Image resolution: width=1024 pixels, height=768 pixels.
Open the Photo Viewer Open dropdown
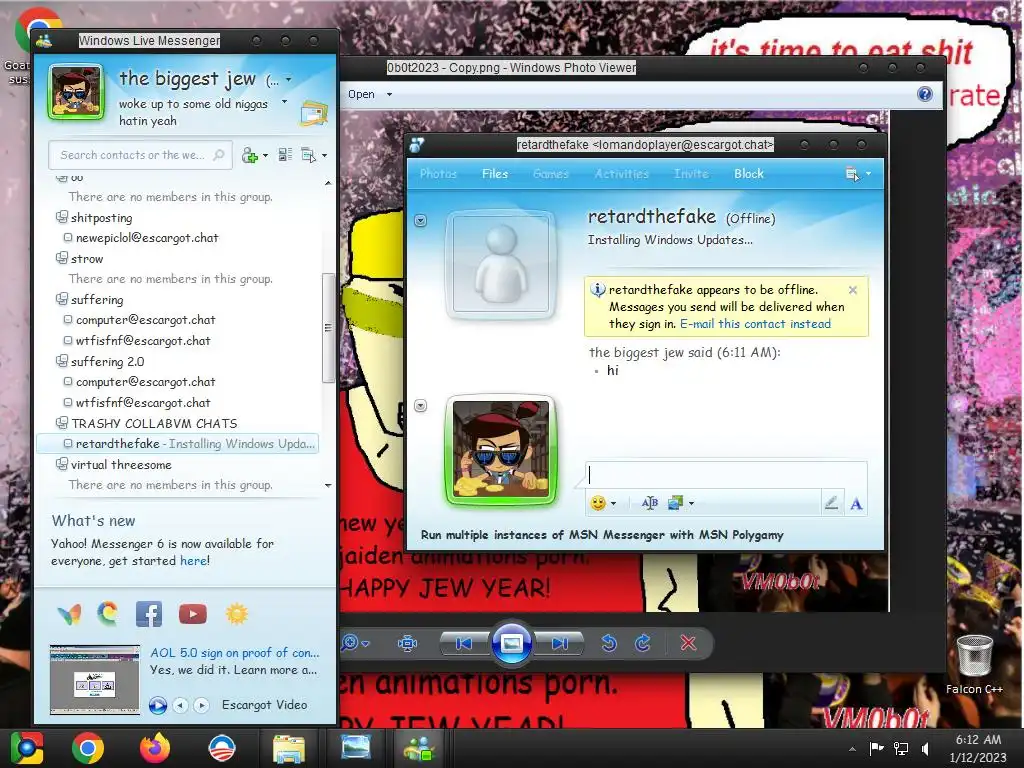click(x=389, y=95)
